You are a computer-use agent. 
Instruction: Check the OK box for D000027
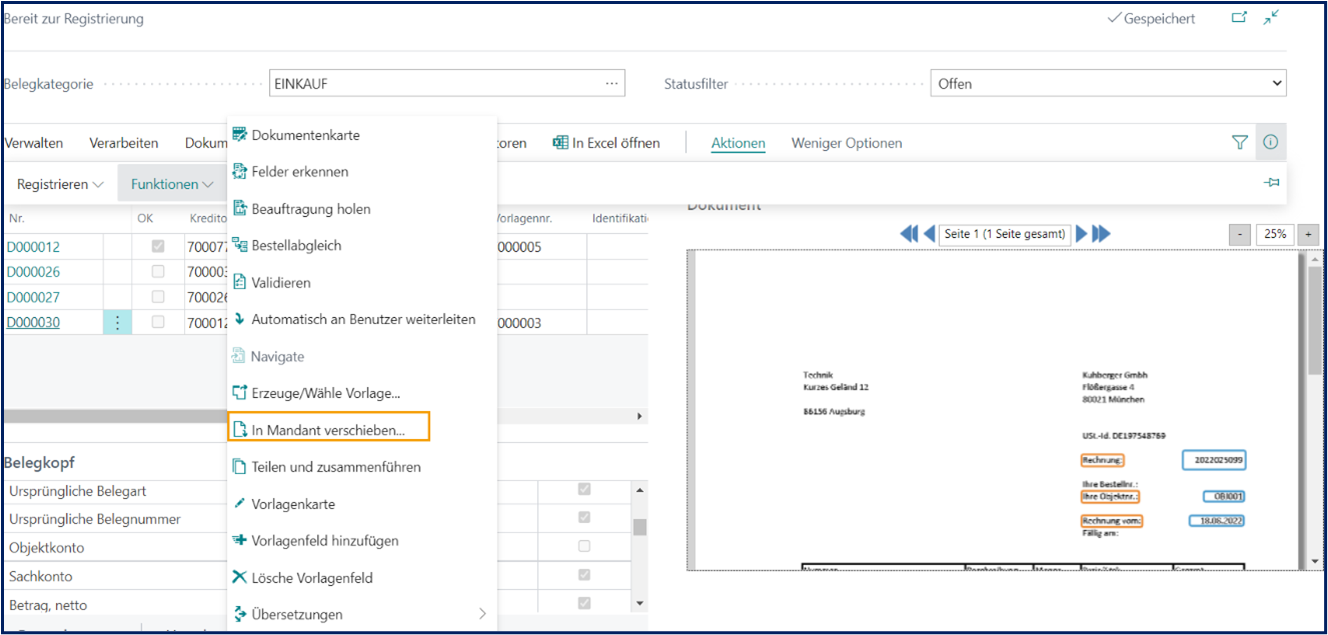tap(158, 297)
